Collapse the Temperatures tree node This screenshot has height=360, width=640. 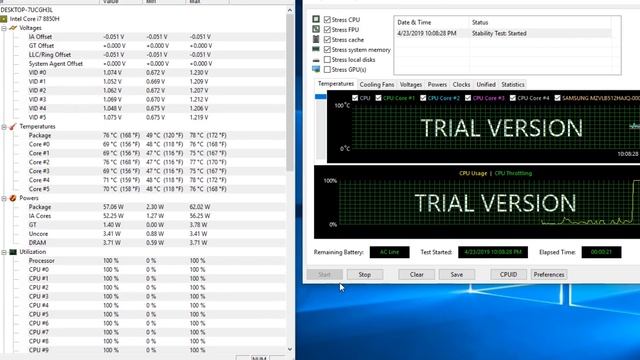pyautogui.click(x=4, y=127)
